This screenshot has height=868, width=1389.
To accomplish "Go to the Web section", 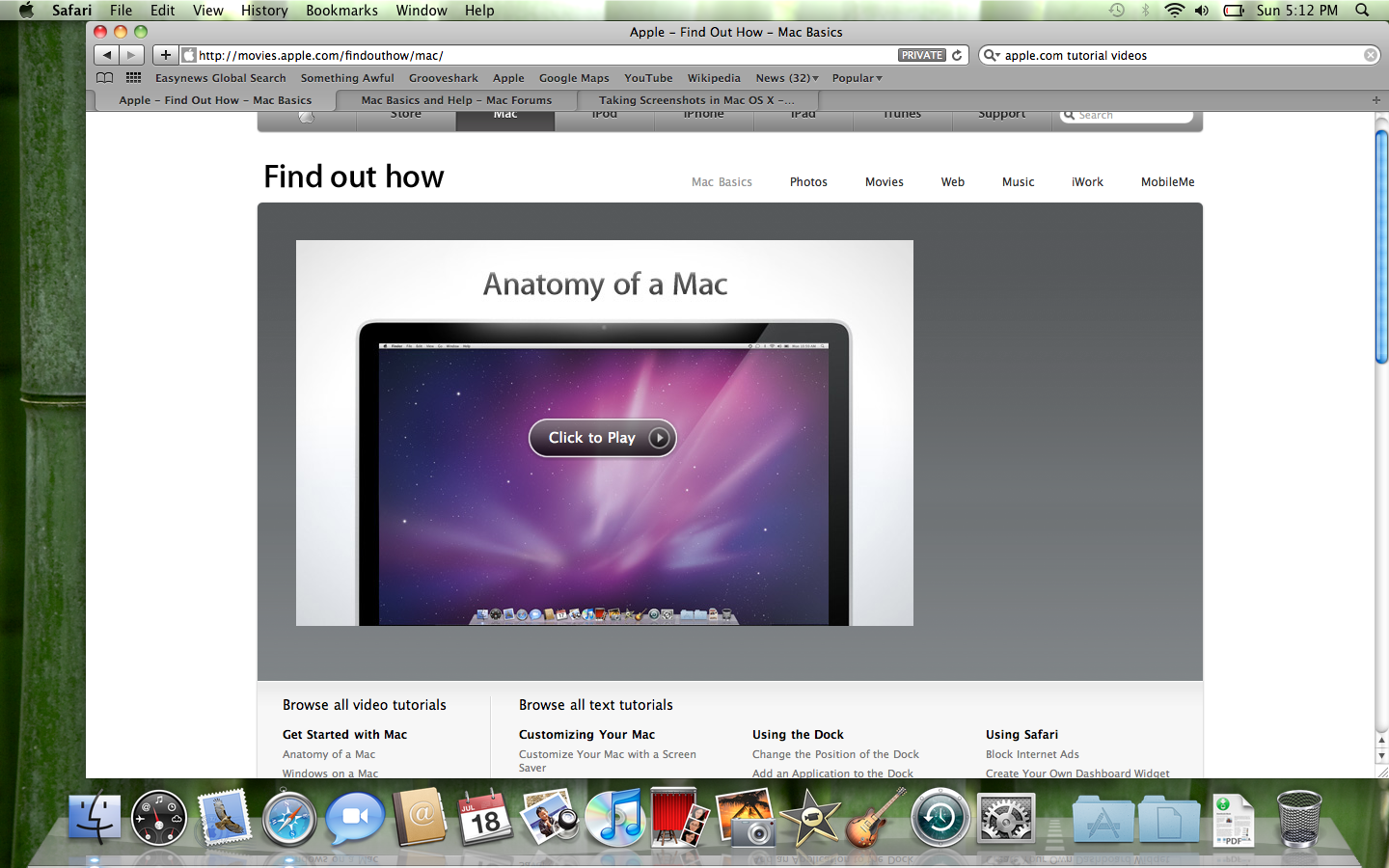I will click(x=953, y=182).
